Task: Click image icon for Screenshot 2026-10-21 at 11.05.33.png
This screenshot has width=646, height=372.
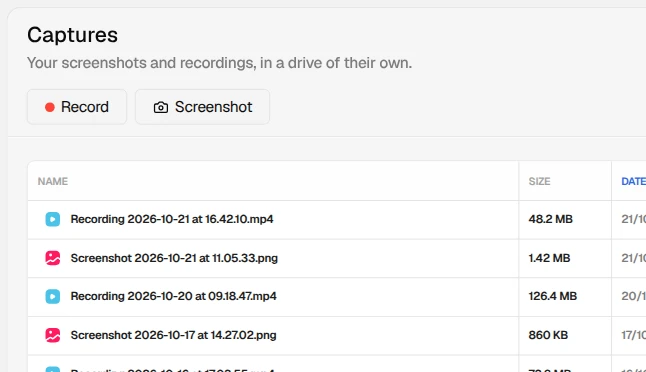Action: (53, 258)
